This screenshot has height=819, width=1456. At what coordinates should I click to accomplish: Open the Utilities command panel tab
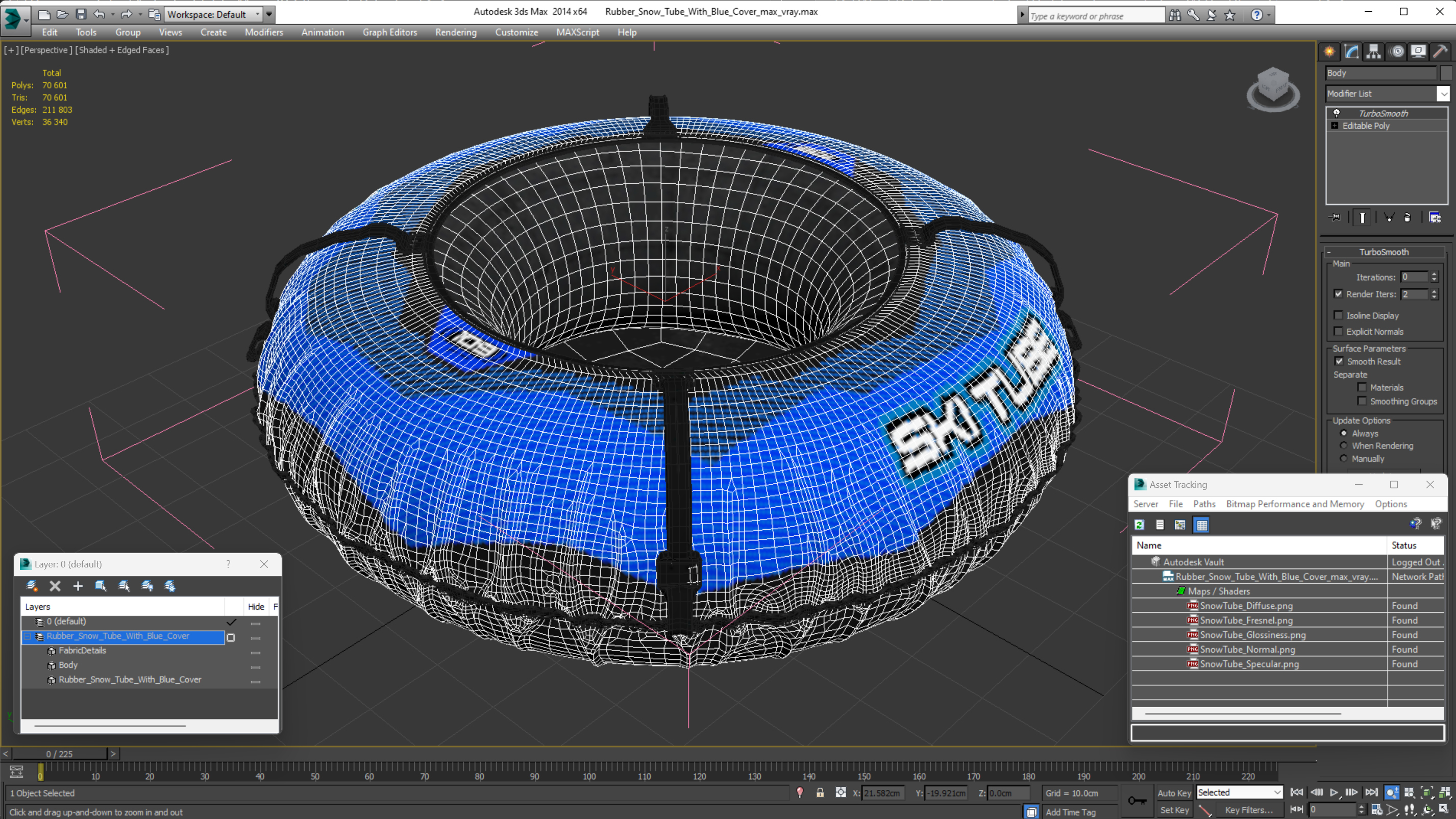point(1440,52)
